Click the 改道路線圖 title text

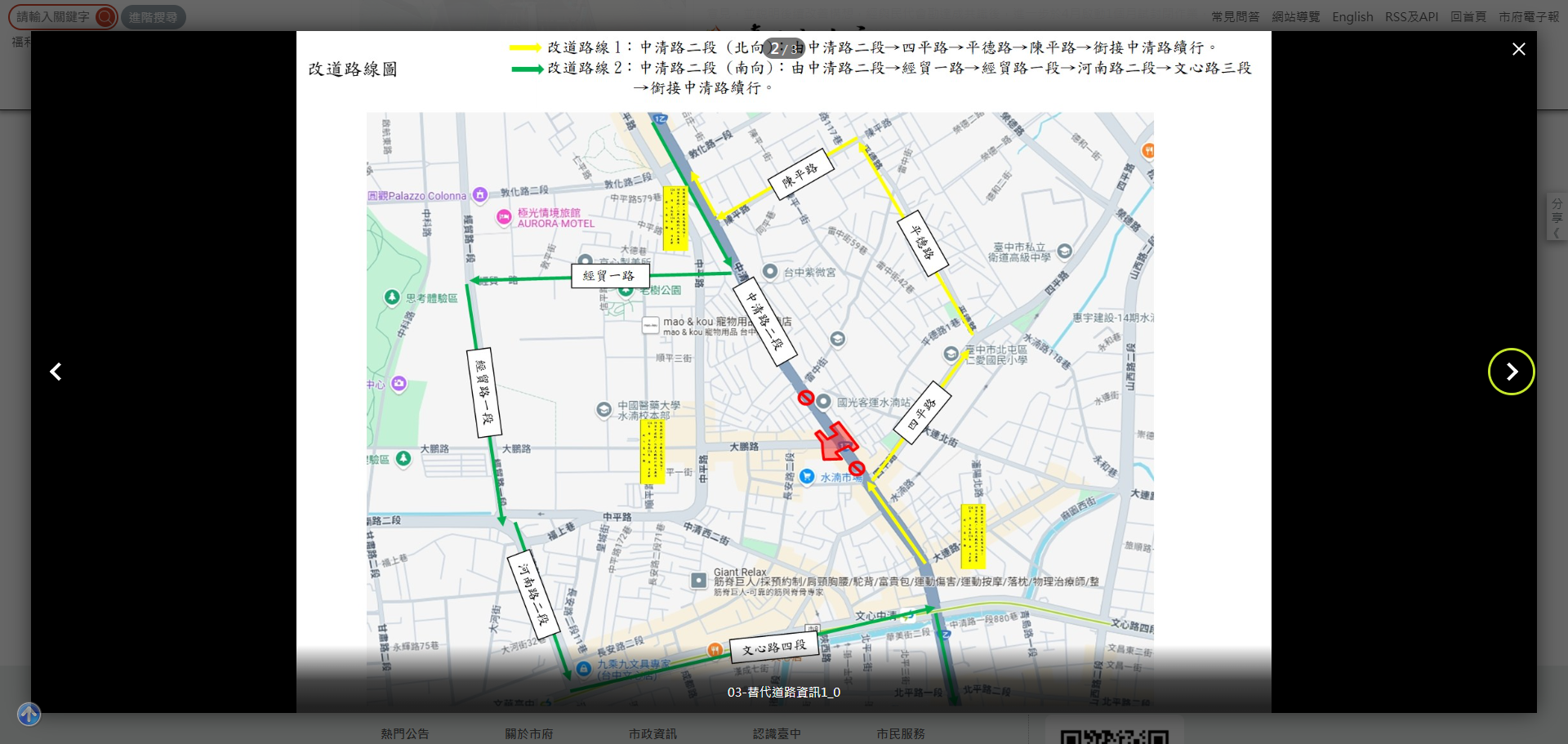click(353, 69)
